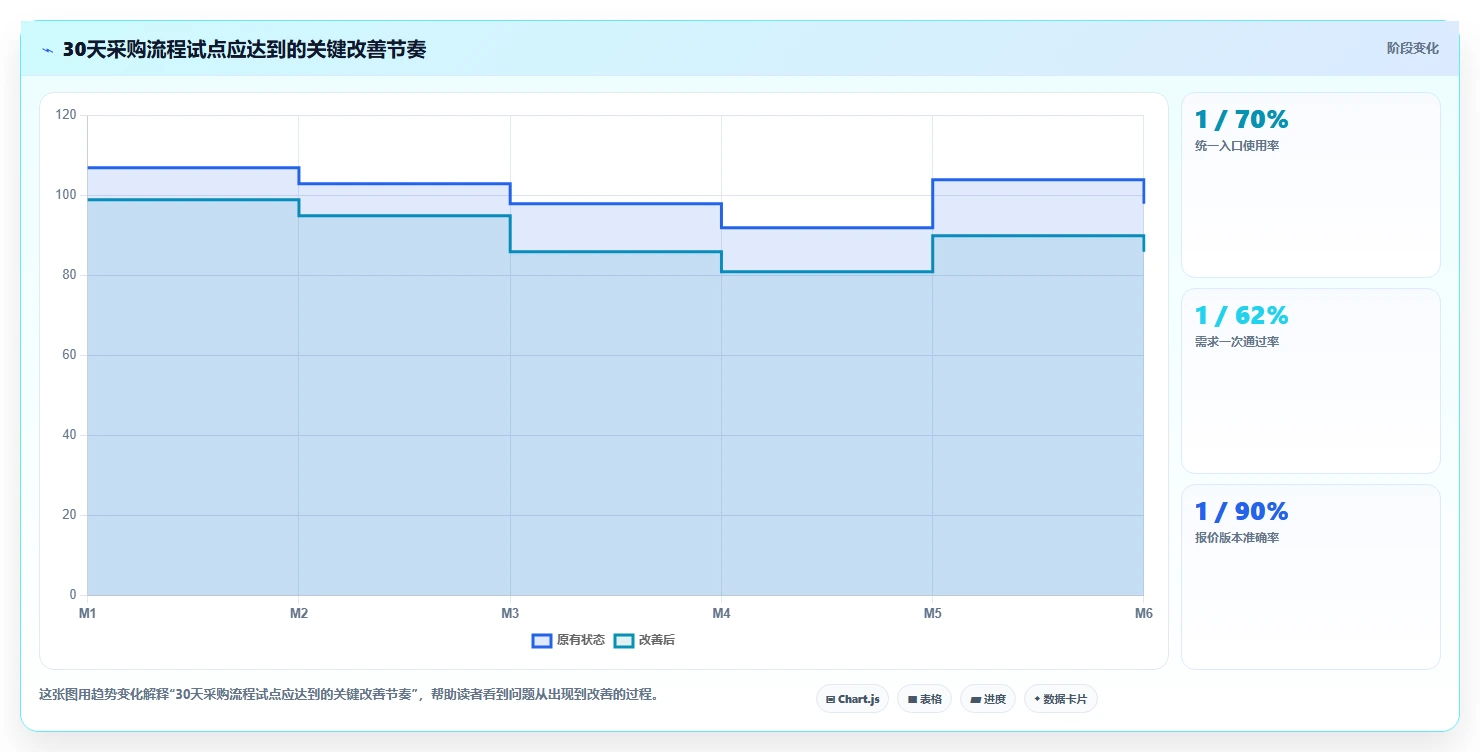
Task: Click the M5 x-axis label
Action: [932, 613]
